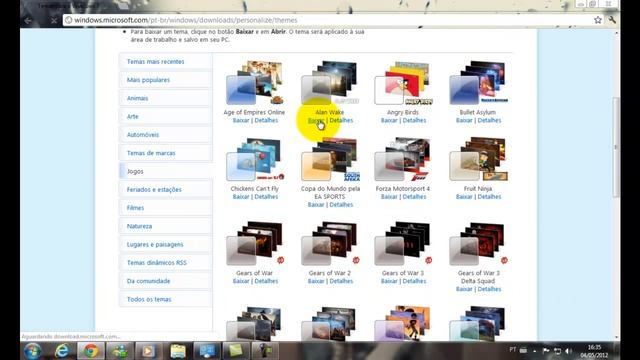Click the browser back arrow
Image resolution: width=640 pixels, height=360 pixels.
tap(28, 20)
